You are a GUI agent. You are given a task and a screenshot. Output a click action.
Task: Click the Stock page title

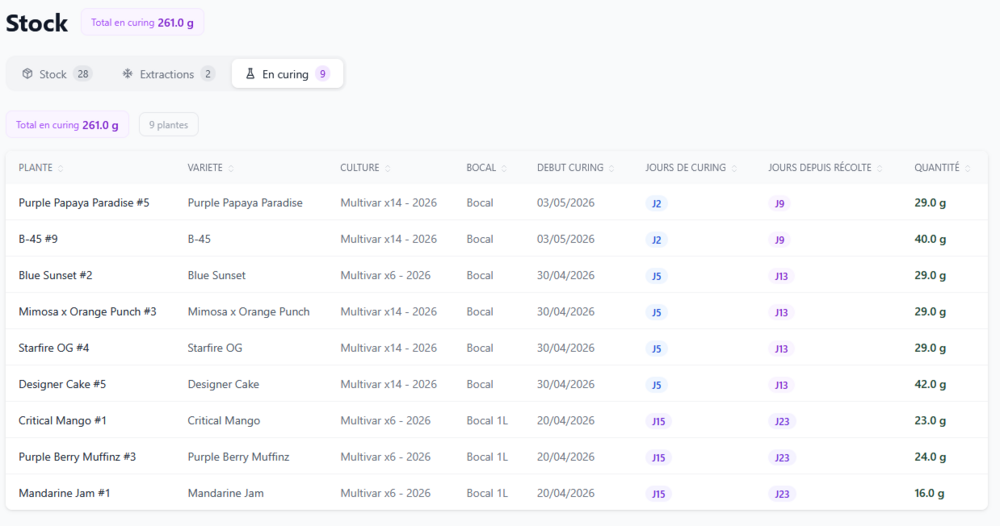tap(37, 23)
